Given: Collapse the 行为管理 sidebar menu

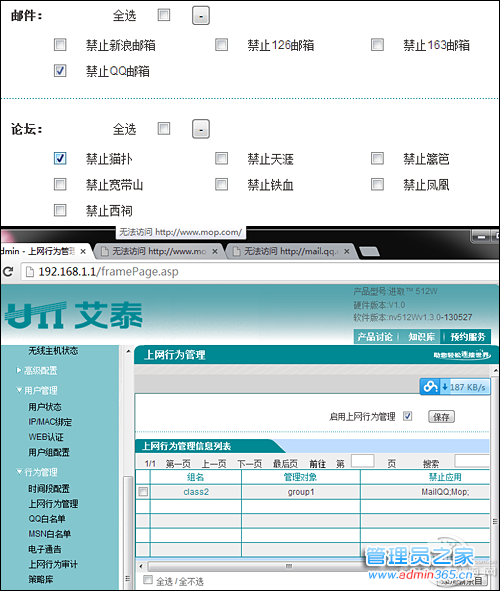Looking at the screenshot, I should [37, 472].
